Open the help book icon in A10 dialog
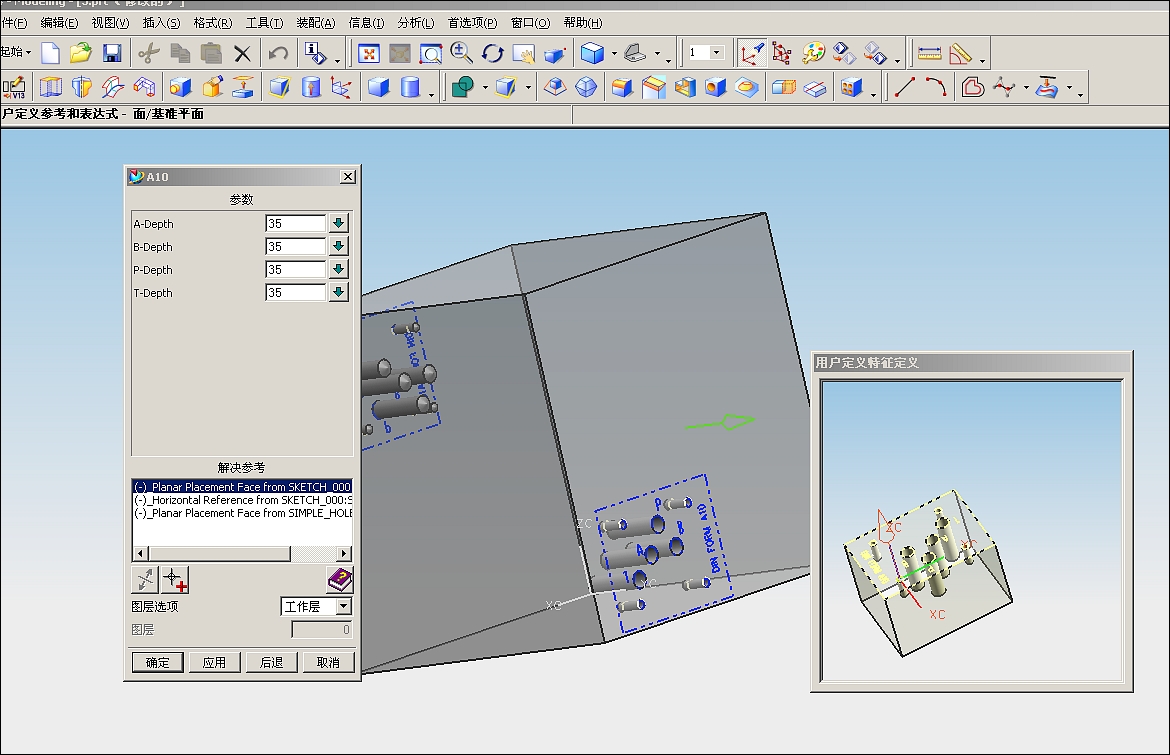1170x755 pixels. [x=340, y=579]
